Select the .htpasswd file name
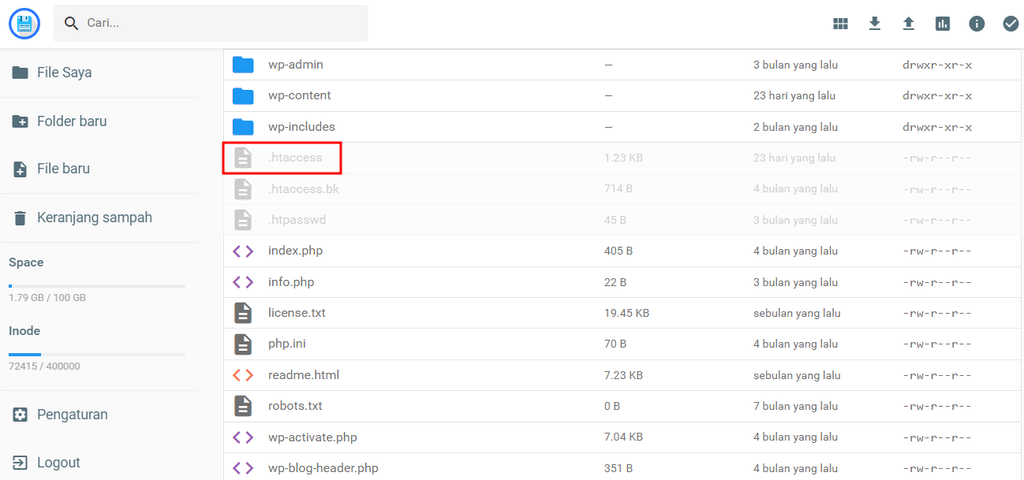Screen dimensions: 1024x480 (x=296, y=220)
